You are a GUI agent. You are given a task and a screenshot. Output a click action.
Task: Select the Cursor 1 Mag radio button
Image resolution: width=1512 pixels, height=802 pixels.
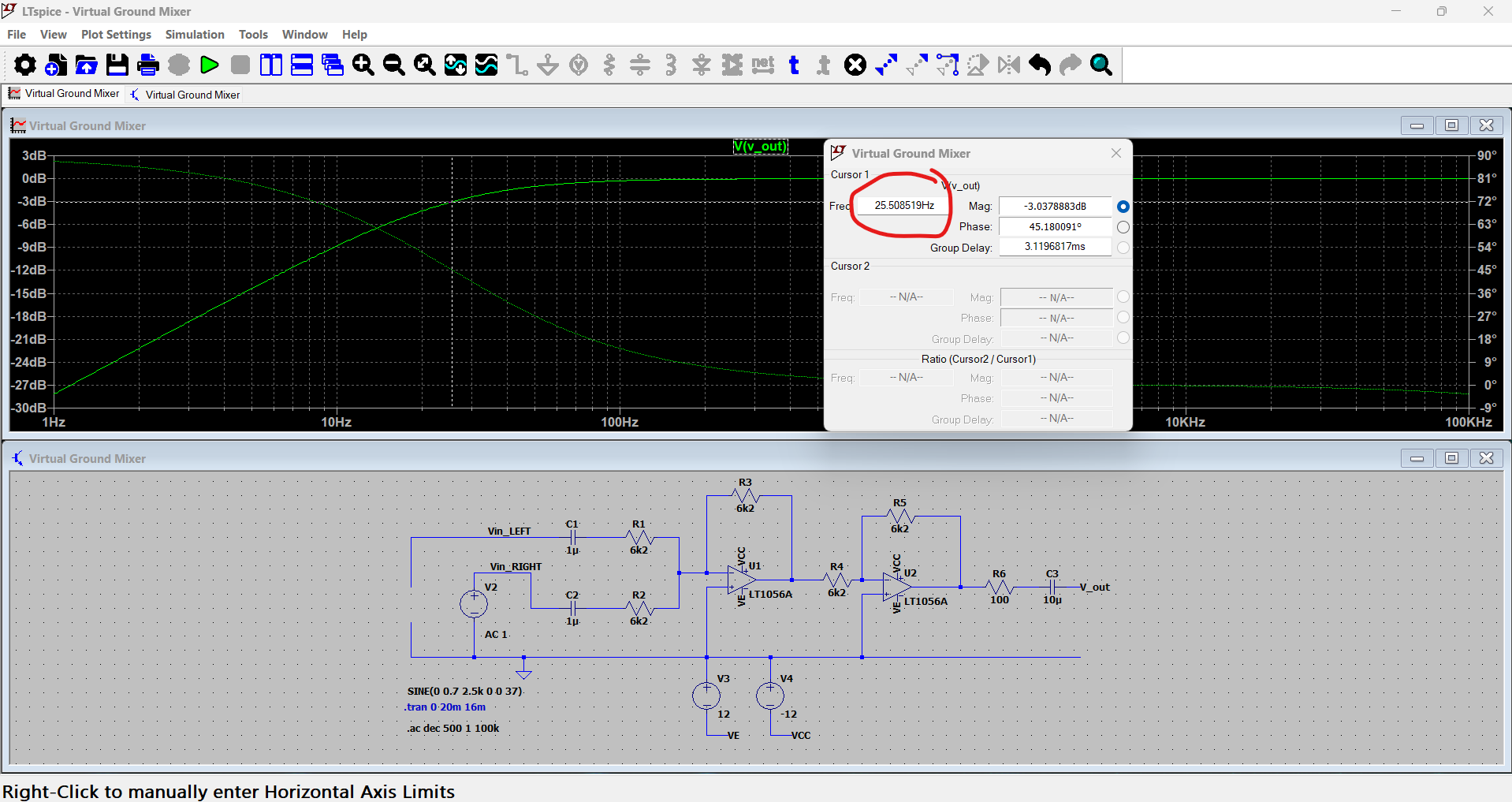1123,207
